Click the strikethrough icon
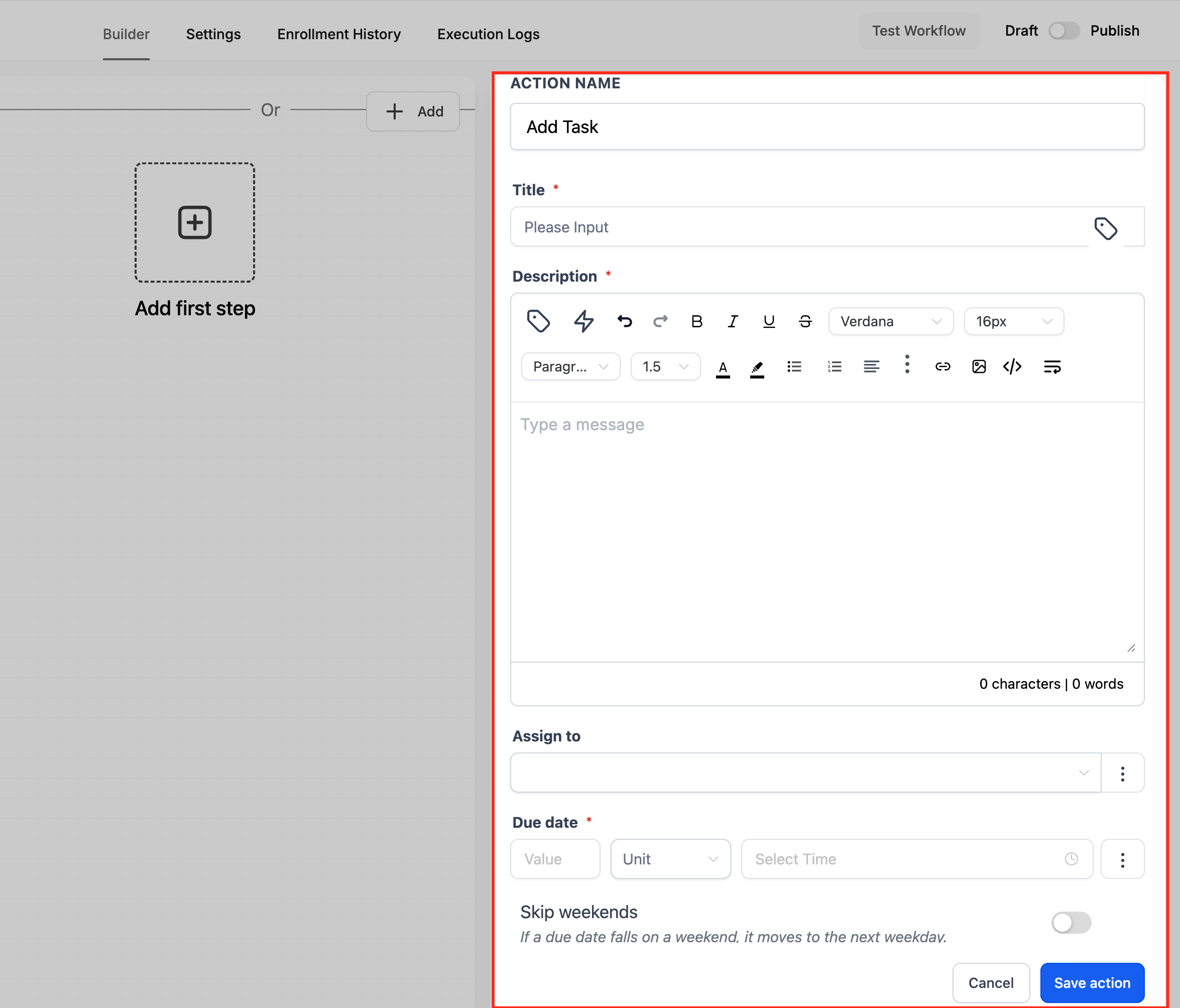The width and height of the screenshot is (1180, 1008). pyautogui.click(x=805, y=322)
